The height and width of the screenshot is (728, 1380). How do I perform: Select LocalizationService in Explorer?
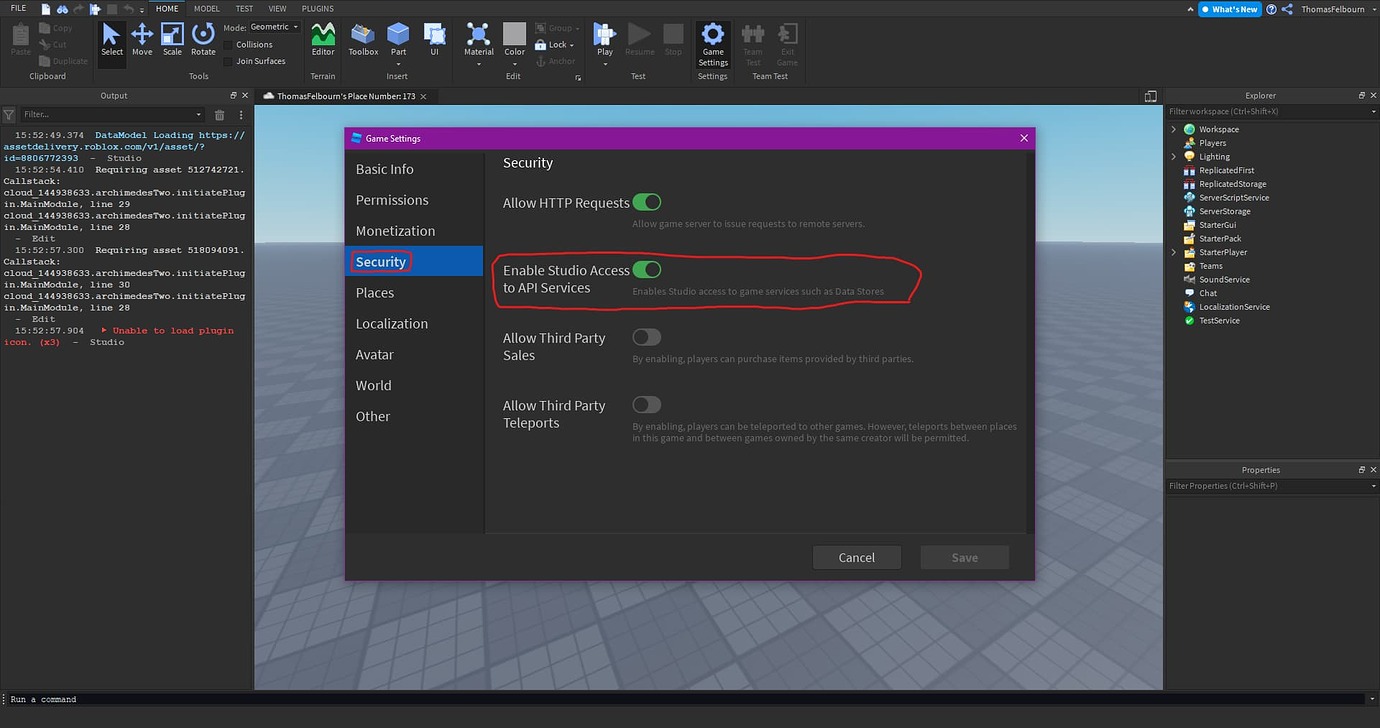1234,307
